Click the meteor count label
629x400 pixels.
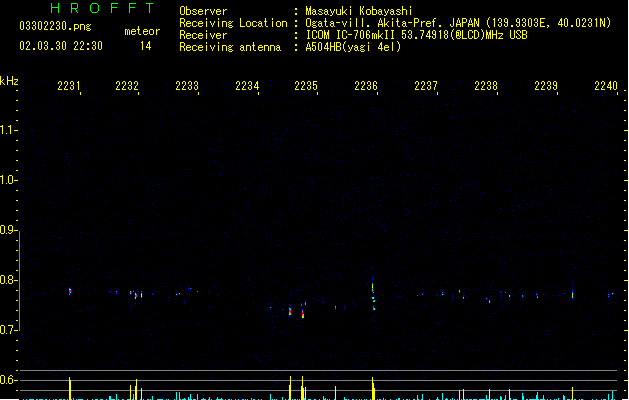pyautogui.click(x=142, y=31)
